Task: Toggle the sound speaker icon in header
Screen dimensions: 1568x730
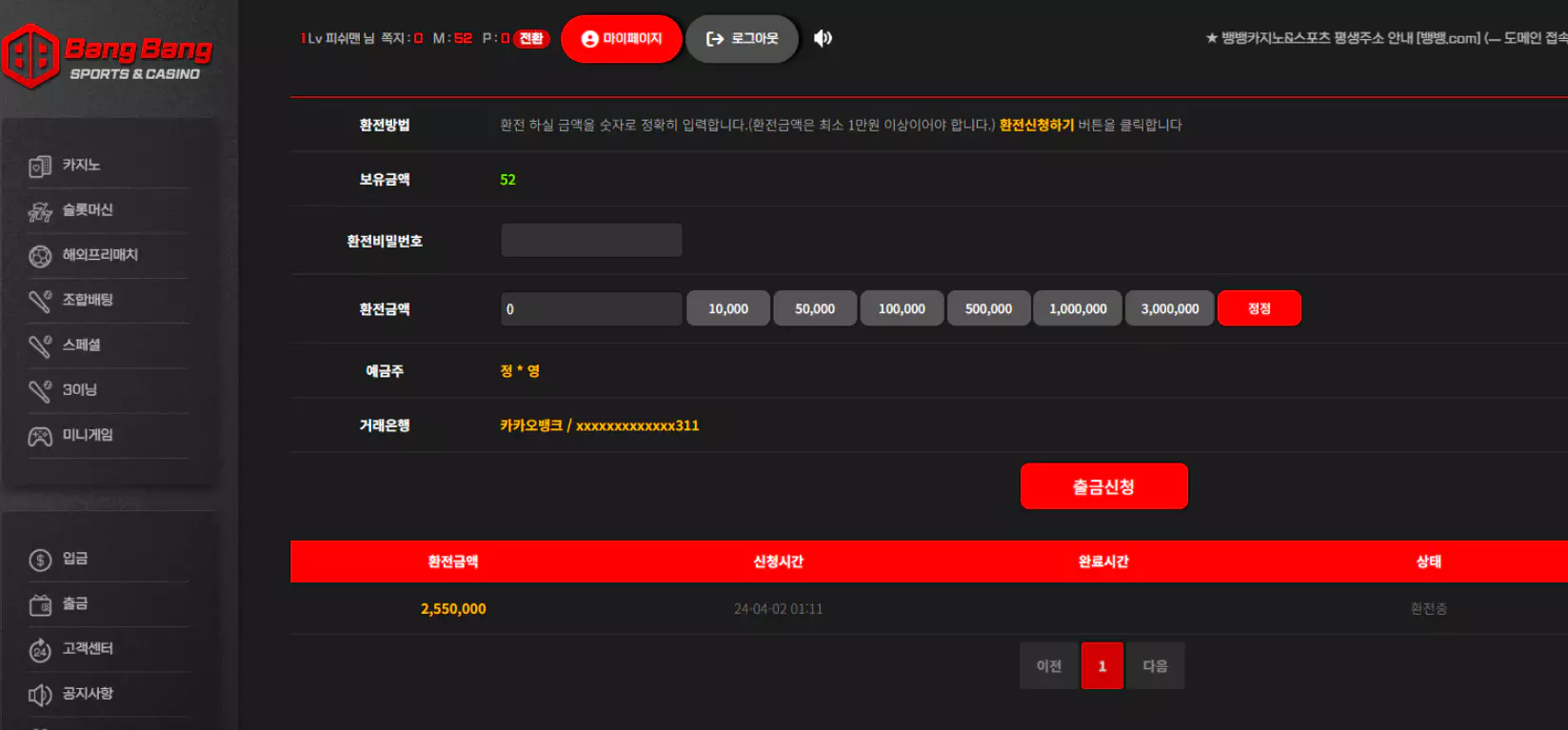Action: [824, 38]
